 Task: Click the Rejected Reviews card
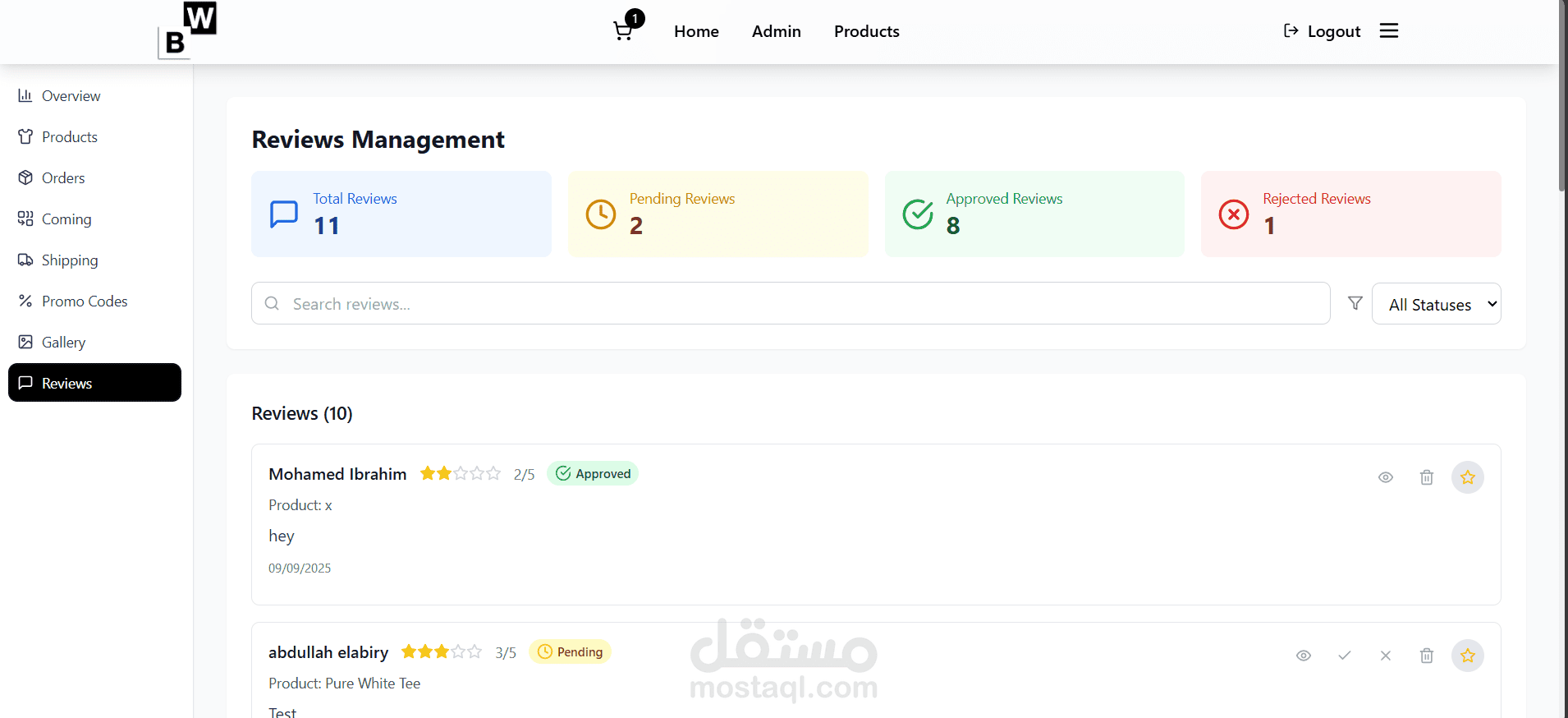click(1350, 214)
